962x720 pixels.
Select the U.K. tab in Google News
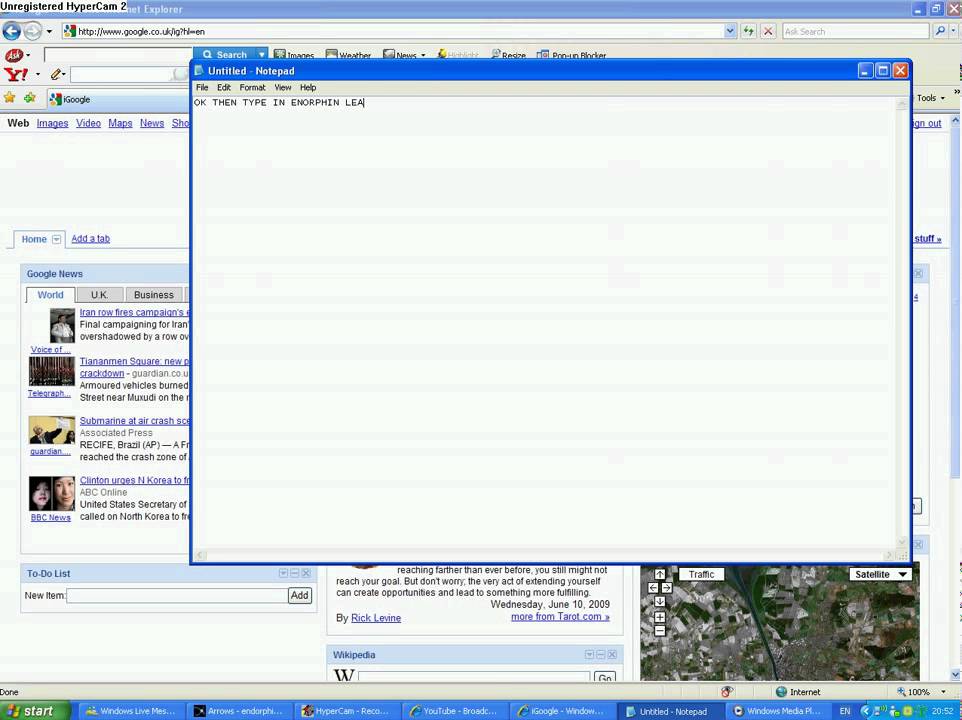(99, 295)
